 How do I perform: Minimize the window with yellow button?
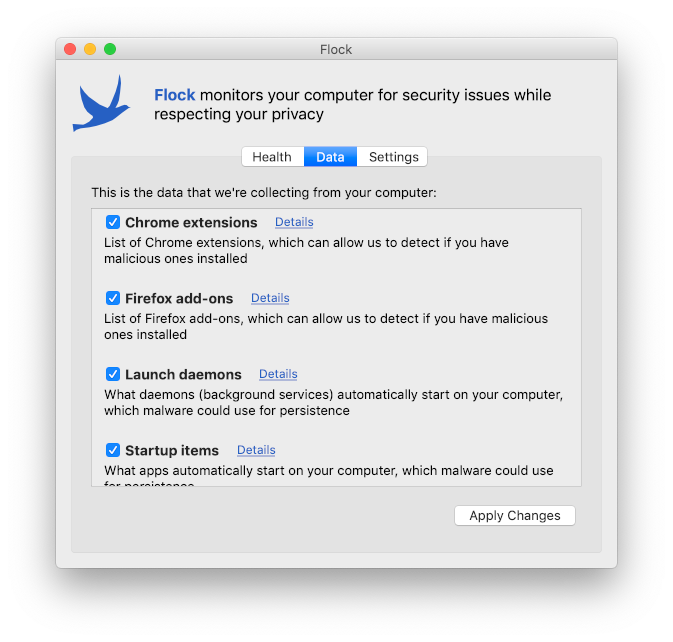tap(90, 49)
